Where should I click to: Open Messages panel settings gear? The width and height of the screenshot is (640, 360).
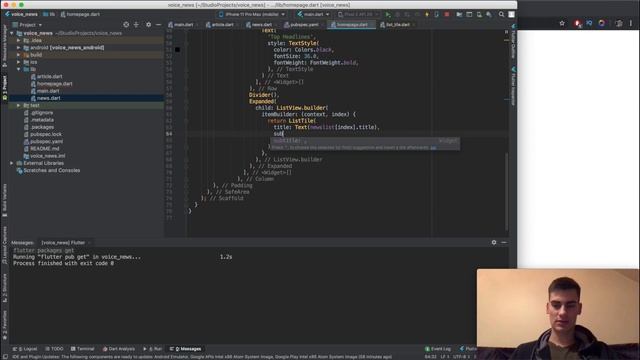[494, 242]
